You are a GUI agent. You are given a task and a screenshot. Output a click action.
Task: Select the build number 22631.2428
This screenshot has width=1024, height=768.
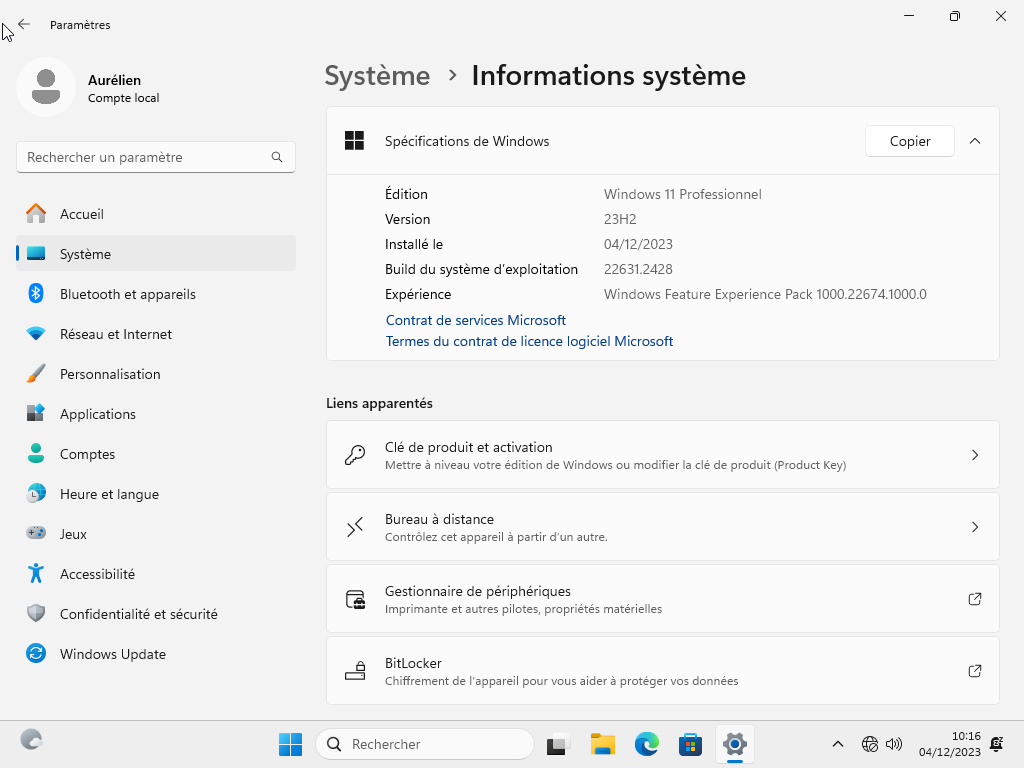click(x=638, y=269)
